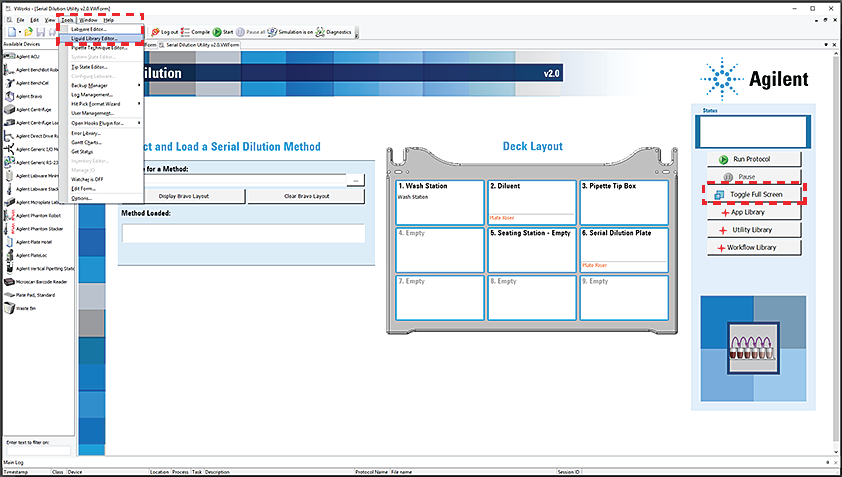
Task: Select Agilent Plate Hotel device icon
Action: [x=9, y=242]
